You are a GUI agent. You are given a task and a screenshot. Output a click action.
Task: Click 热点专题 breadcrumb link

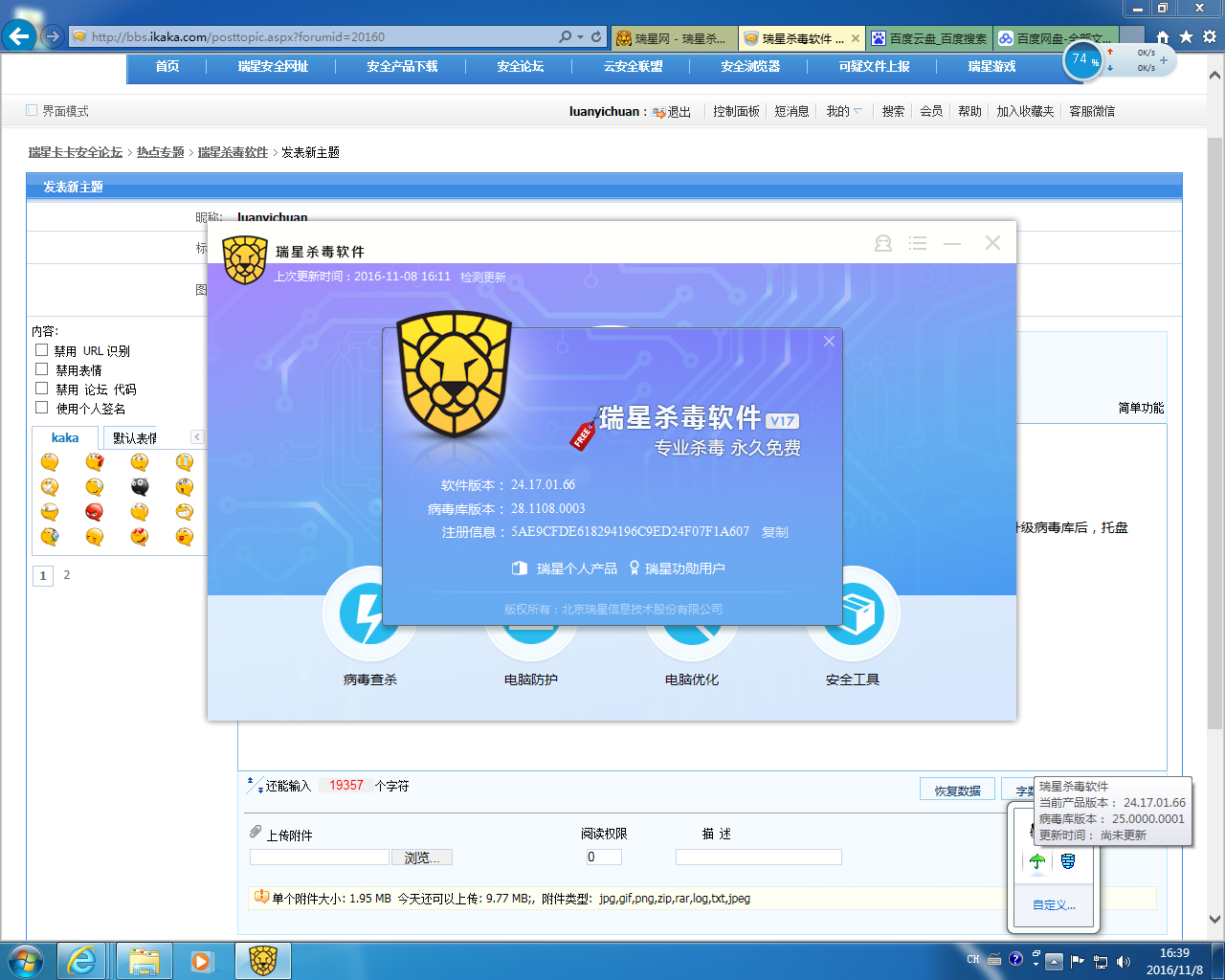tap(160, 152)
